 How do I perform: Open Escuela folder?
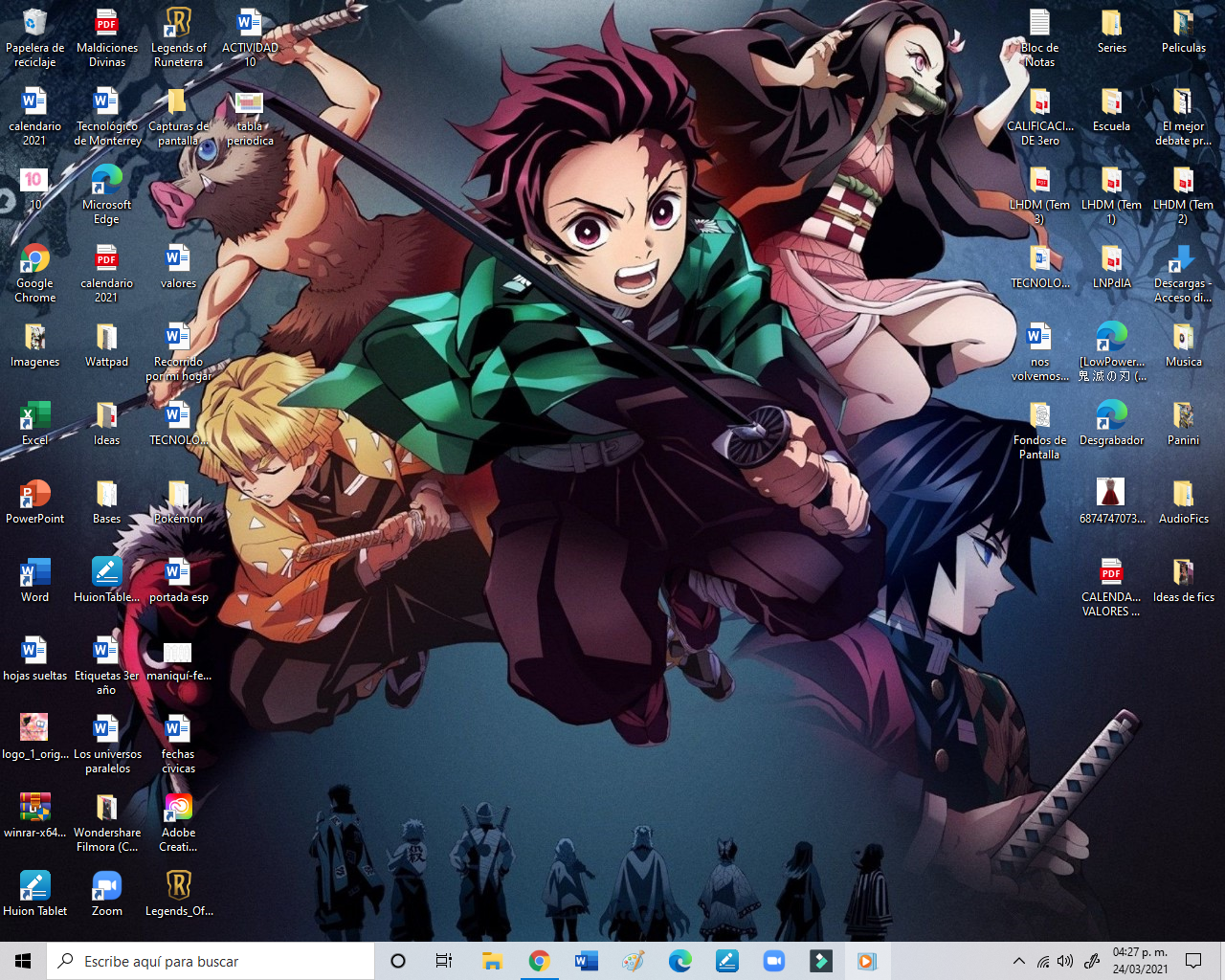pos(1111,109)
